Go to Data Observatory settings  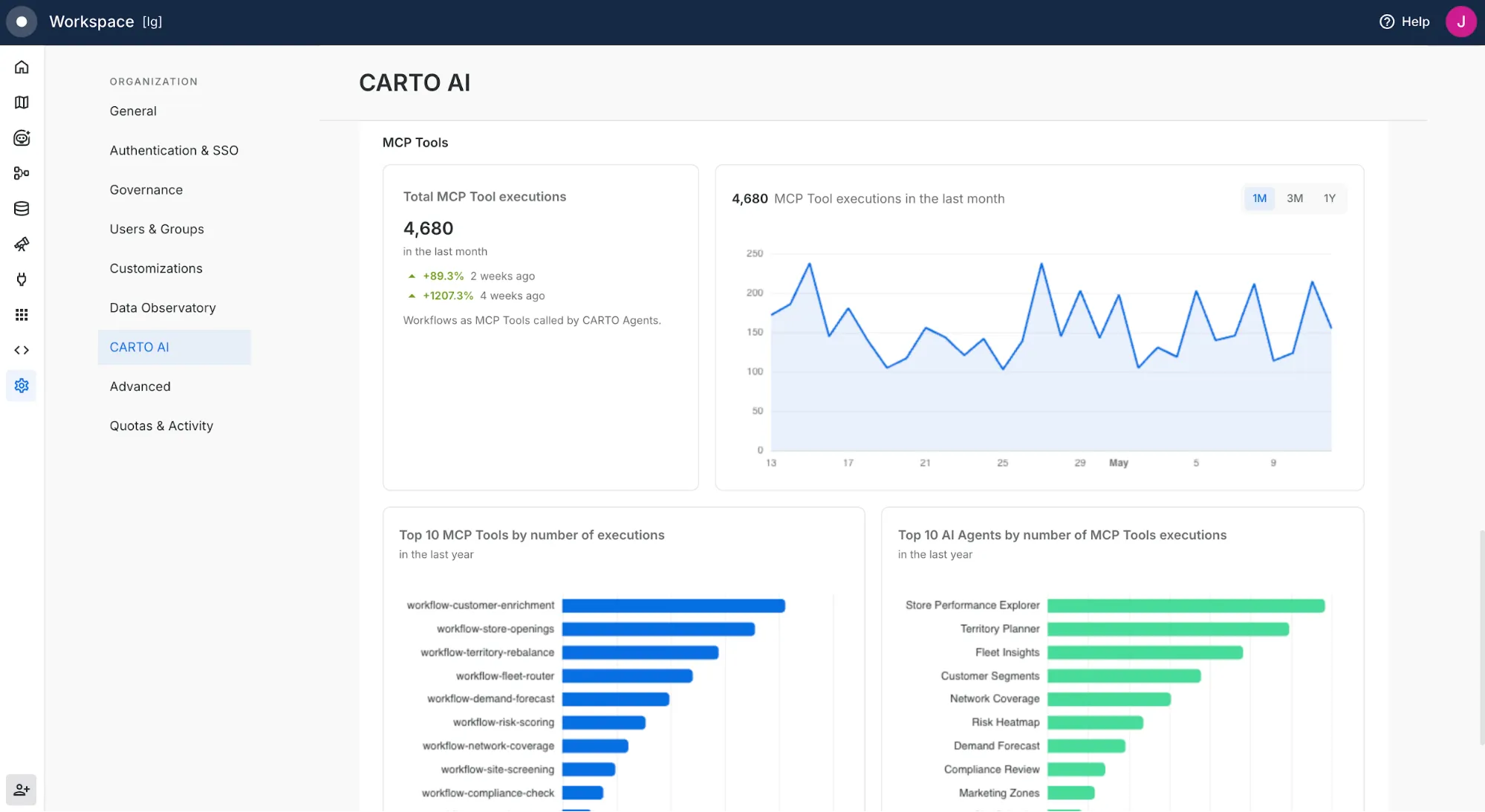click(174, 308)
